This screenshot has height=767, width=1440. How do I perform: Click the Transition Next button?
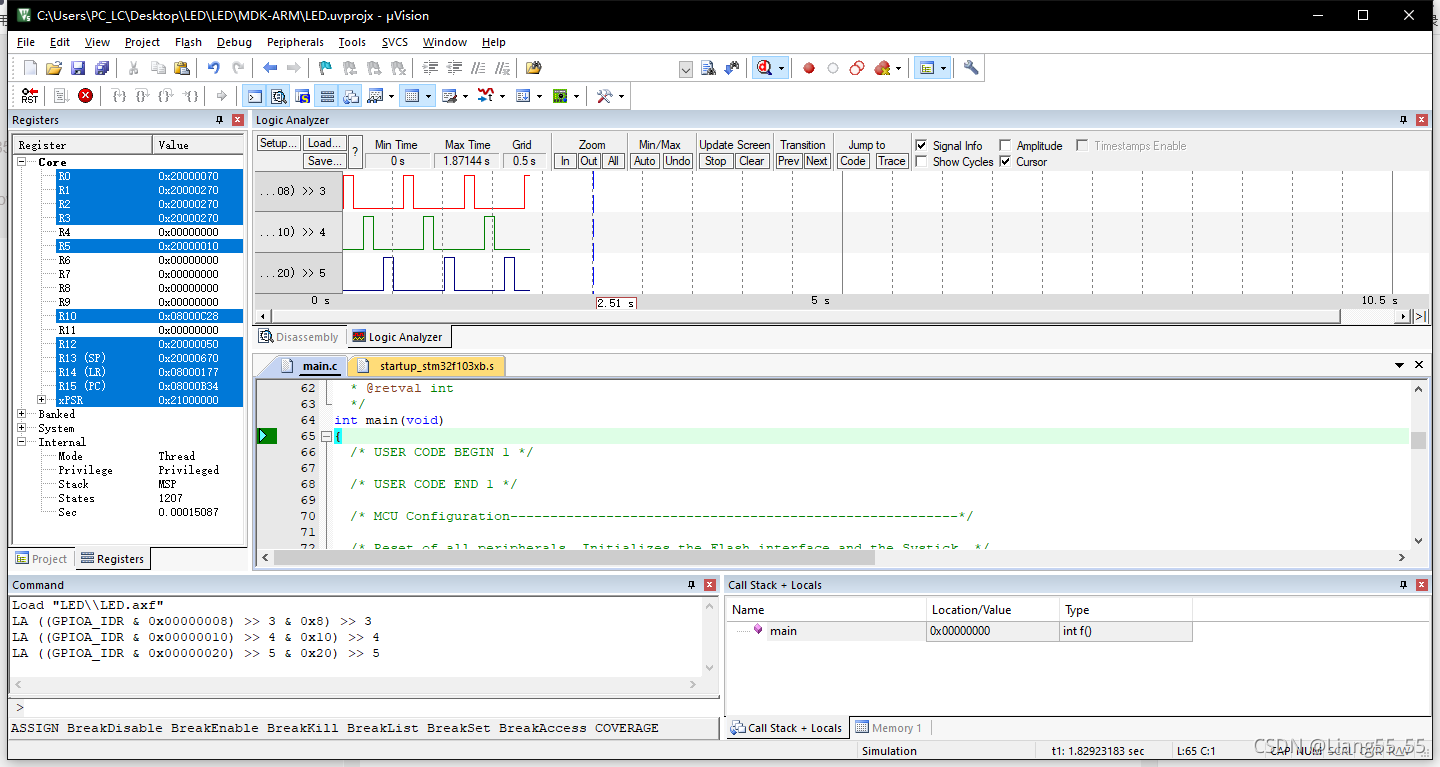(x=817, y=161)
